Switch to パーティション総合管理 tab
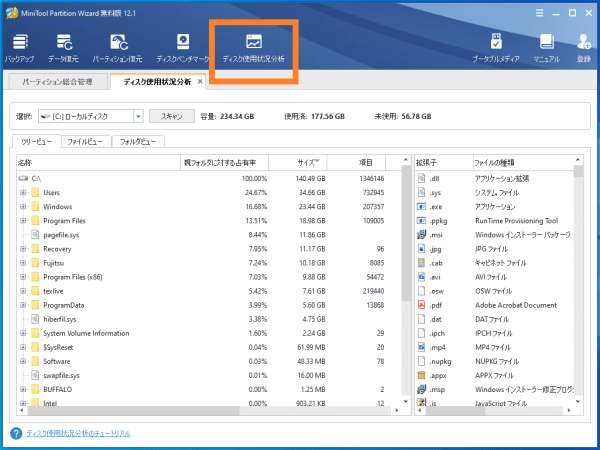The image size is (600, 450). pos(58,82)
